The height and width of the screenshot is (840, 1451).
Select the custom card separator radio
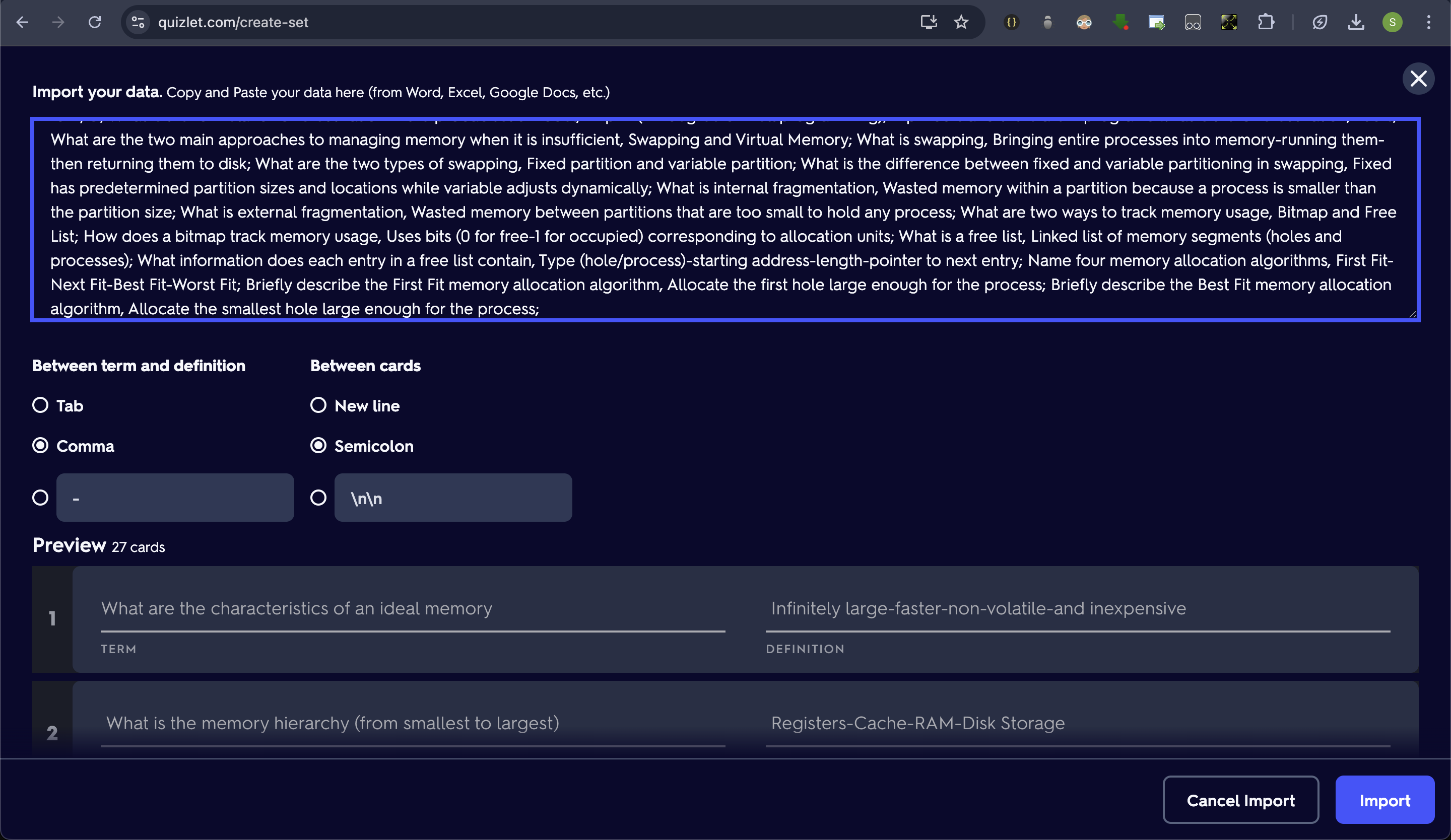pos(318,498)
